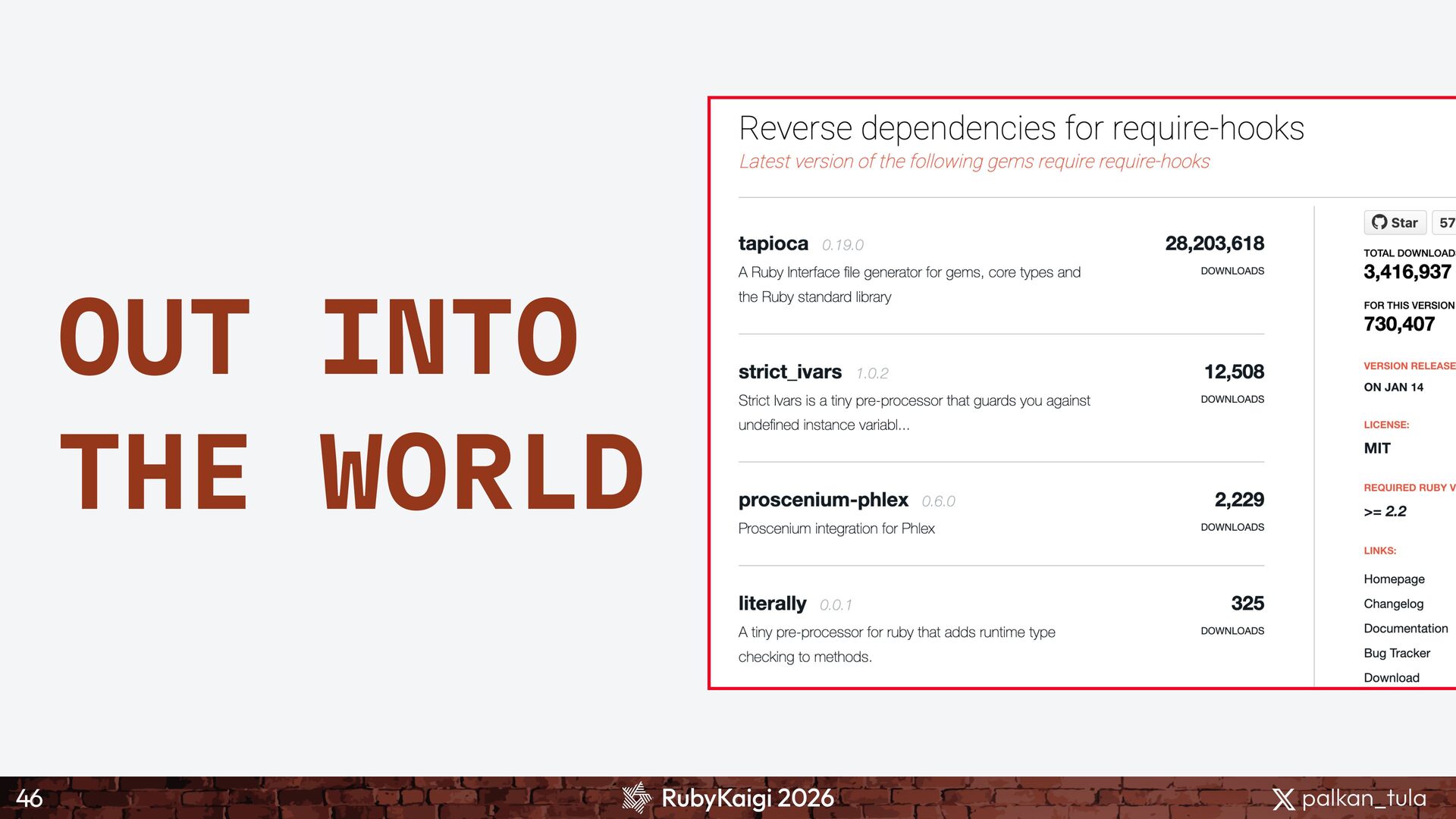This screenshot has width=1456, height=819.
Task: Click the Reverse dependencies page heading
Action: click(1021, 128)
